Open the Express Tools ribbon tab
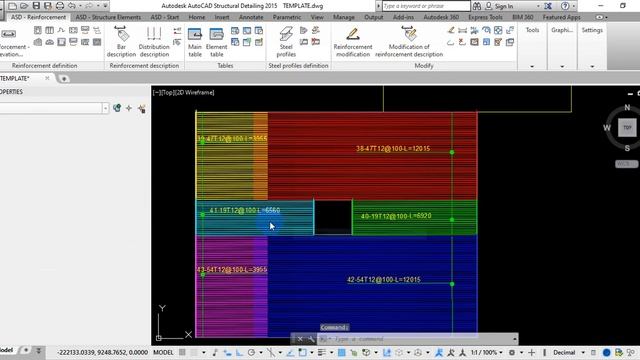The width and height of the screenshot is (640, 360). 485,17
